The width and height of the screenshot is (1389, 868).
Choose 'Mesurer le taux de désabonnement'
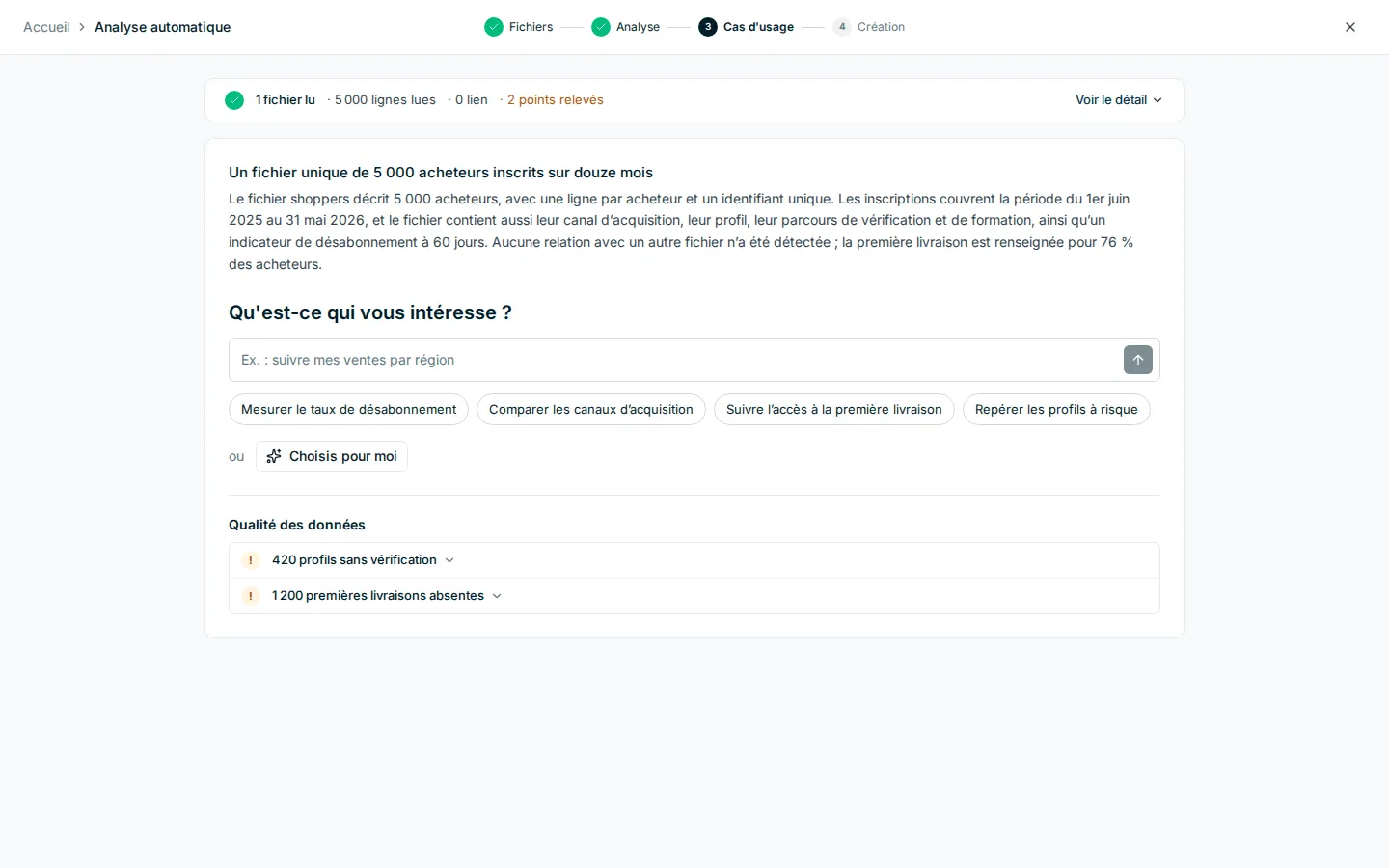(348, 410)
